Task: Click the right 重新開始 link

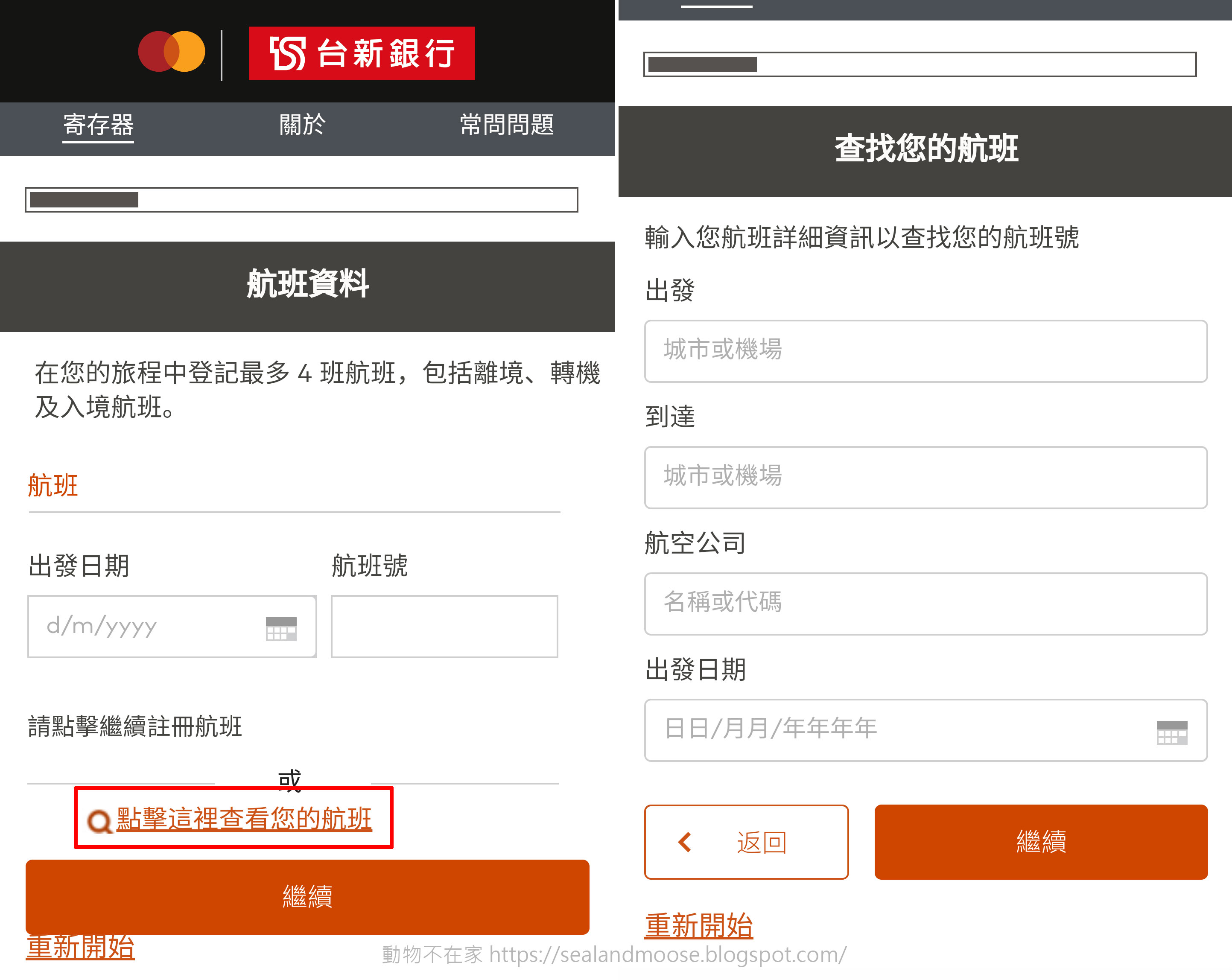Action: point(698,925)
